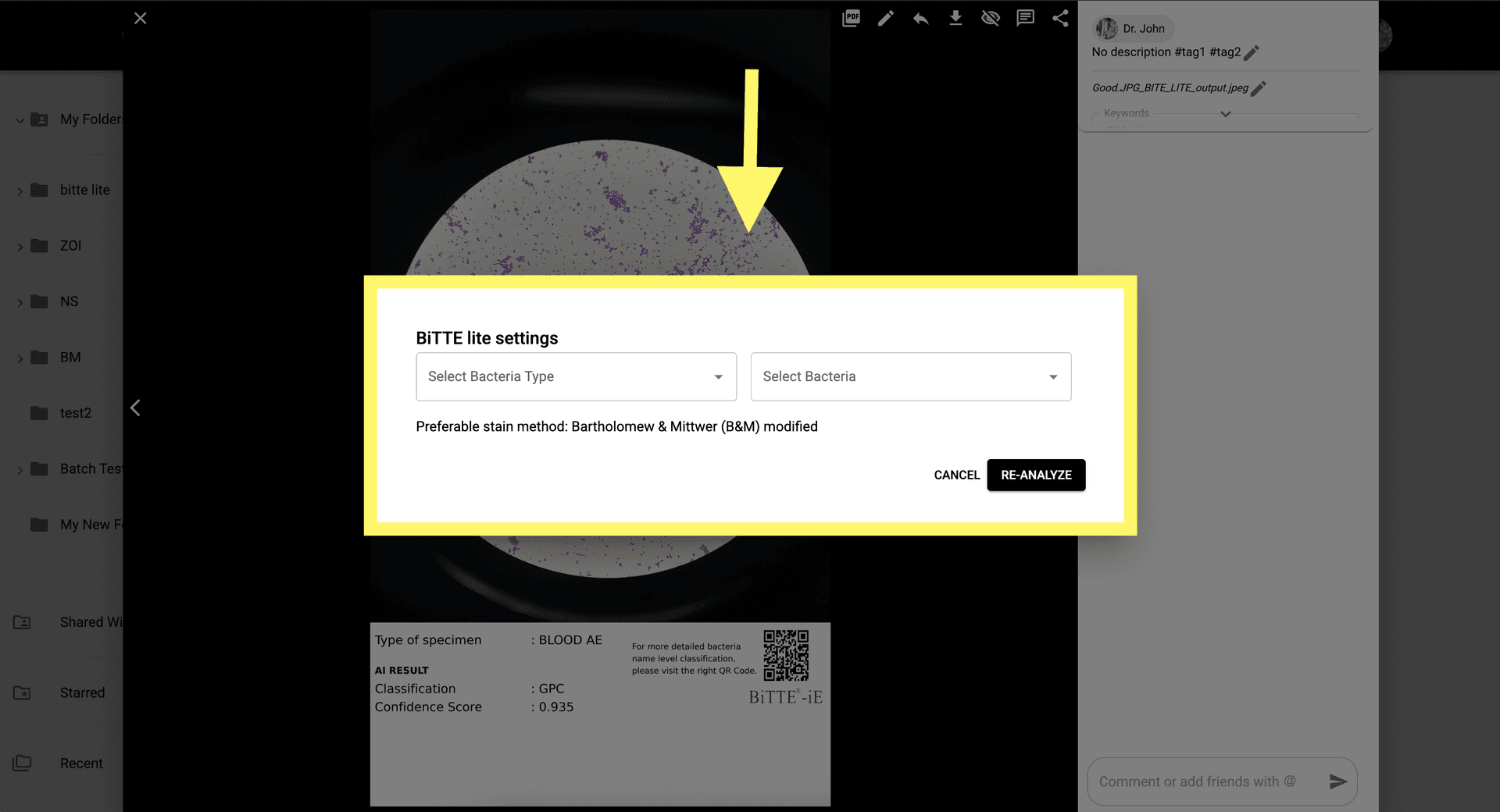
Task: Open the comments icon in the toolbar
Action: [1025, 17]
